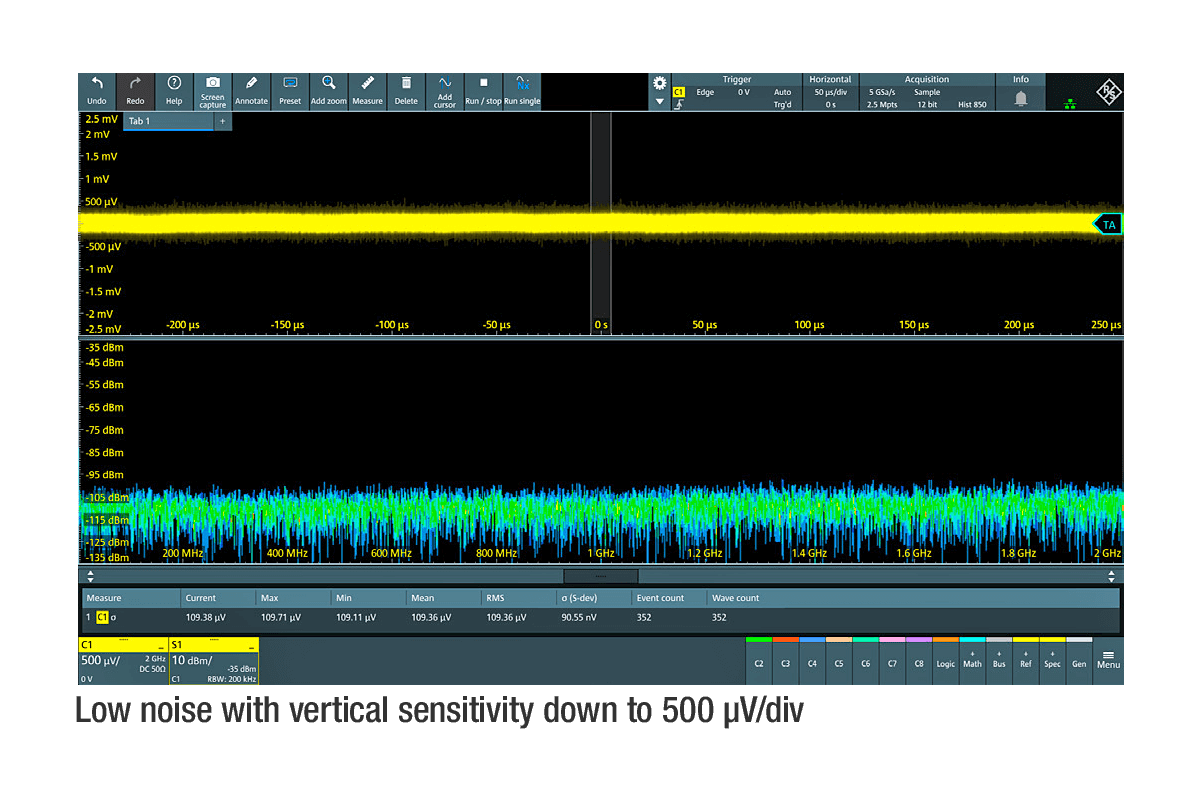
Task: Enable channel C6
Action: (x=866, y=661)
